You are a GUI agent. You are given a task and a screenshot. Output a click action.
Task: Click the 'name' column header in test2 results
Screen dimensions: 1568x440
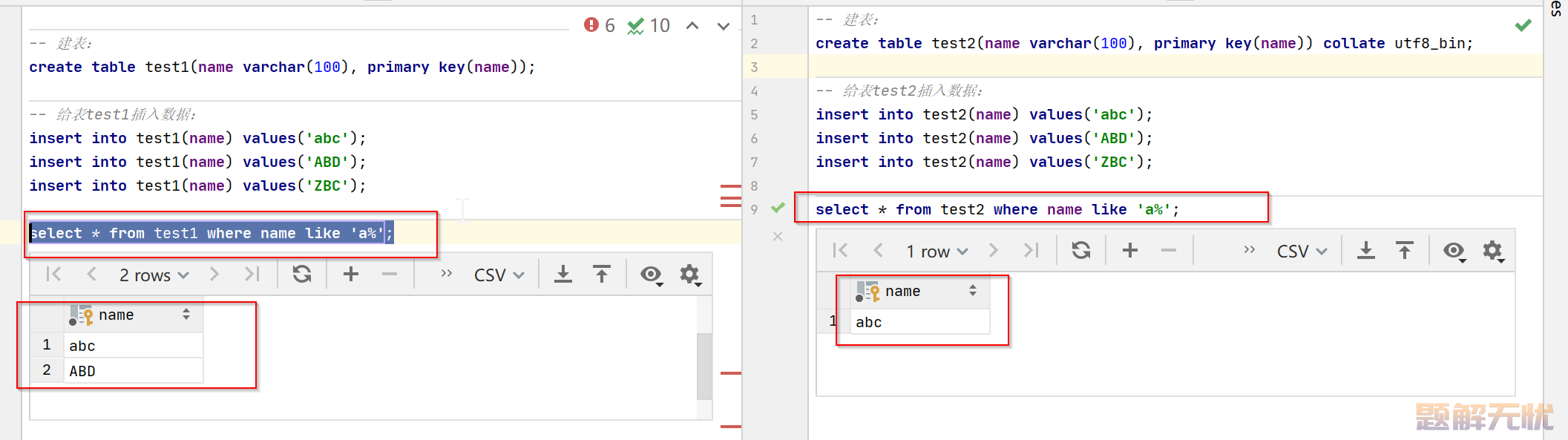click(x=920, y=291)
